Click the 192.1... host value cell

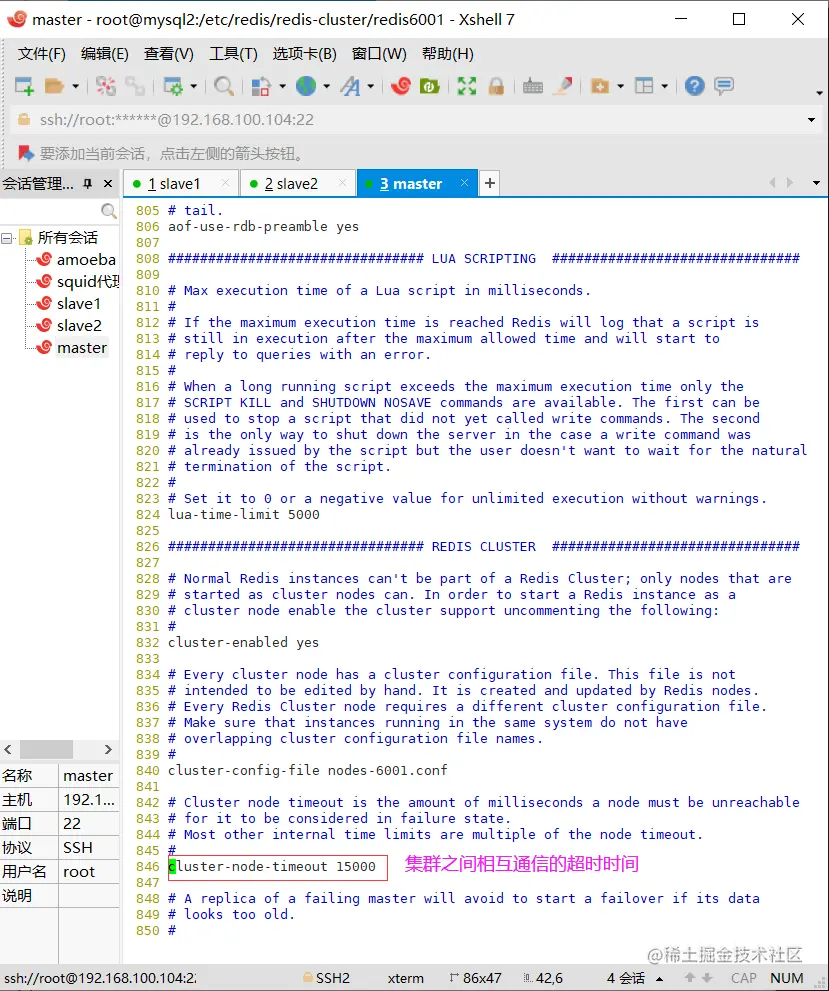88,800
